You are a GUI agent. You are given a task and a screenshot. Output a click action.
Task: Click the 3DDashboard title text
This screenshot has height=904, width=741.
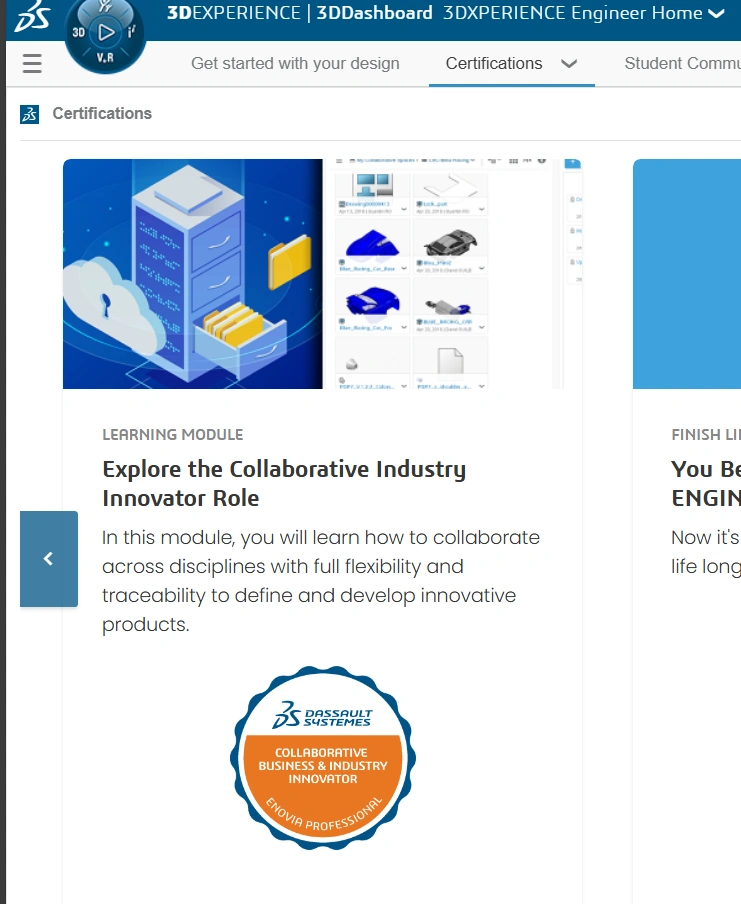click(x=374, y=13)
